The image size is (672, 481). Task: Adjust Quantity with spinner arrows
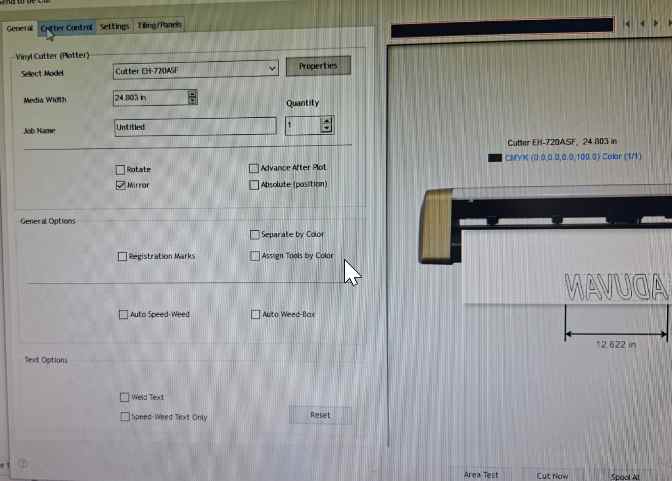tap(327, 125)
